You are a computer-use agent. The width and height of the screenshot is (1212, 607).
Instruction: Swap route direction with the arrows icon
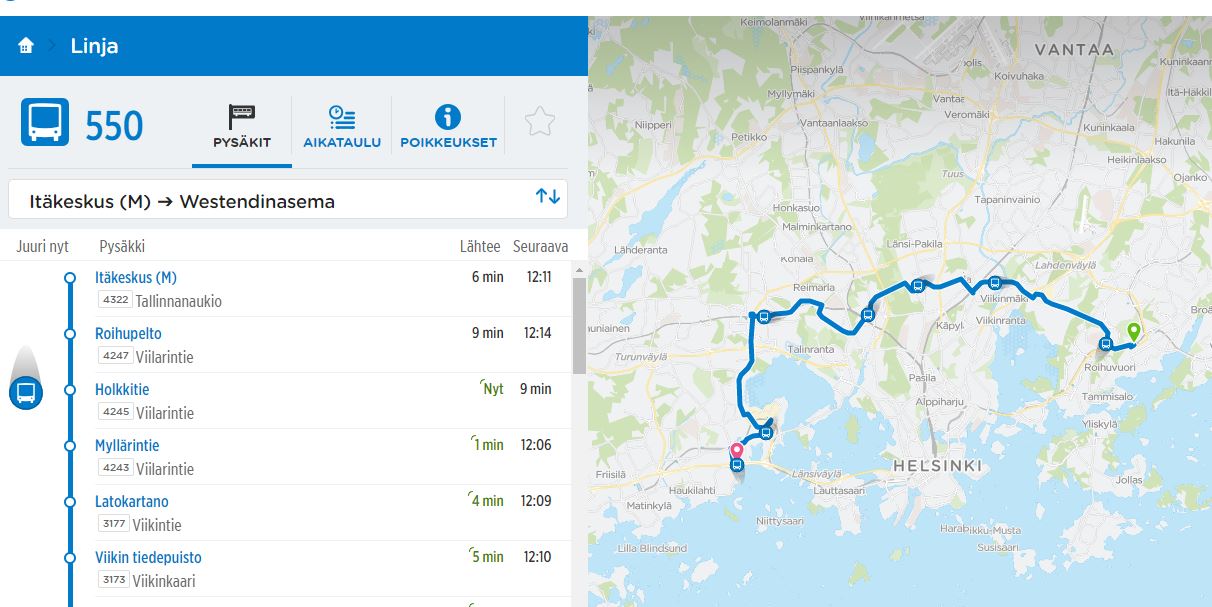(x=547, y=197)
